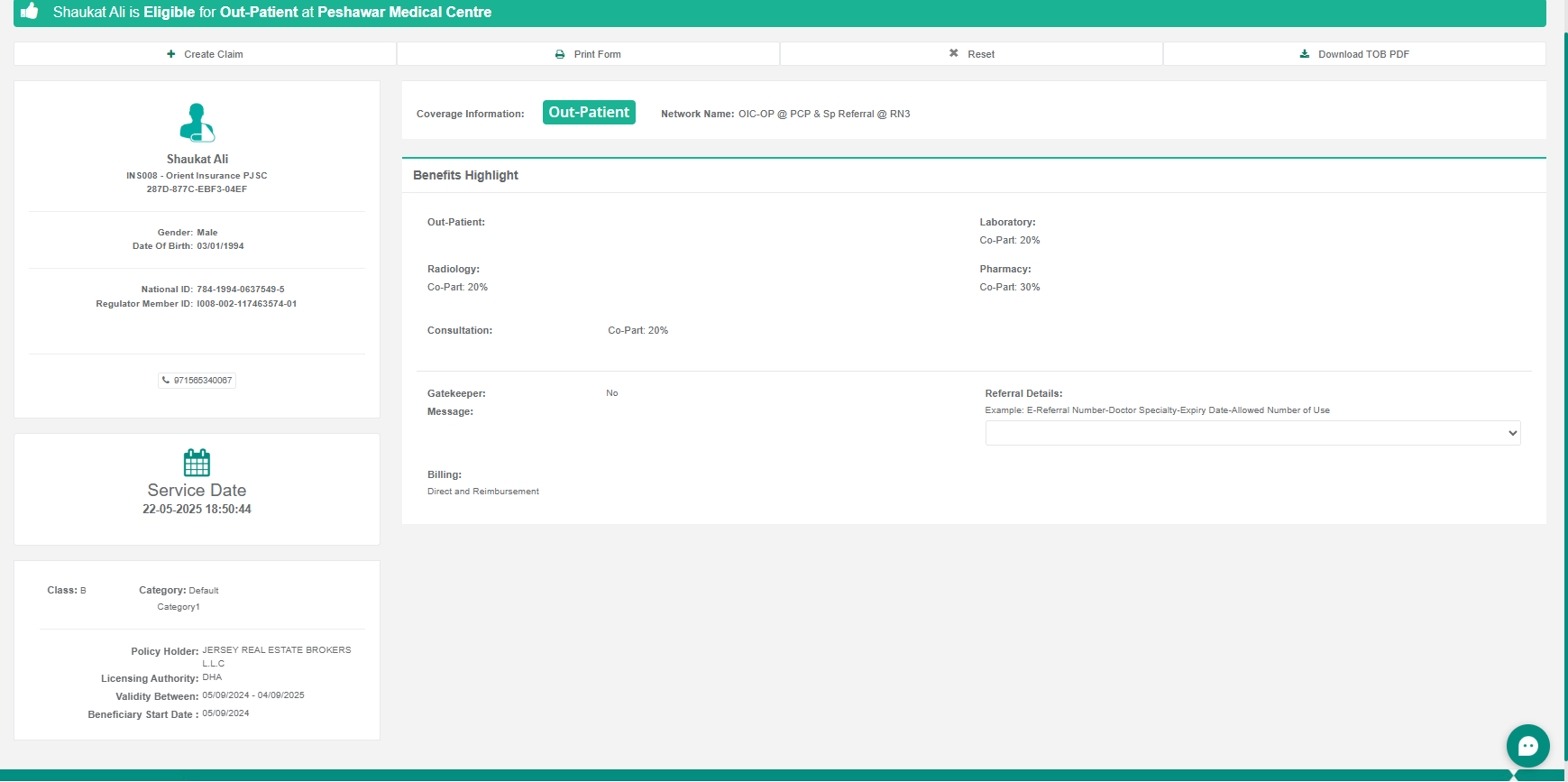Click the vertical scrollbar on the right edge

tap(1565, 361)
